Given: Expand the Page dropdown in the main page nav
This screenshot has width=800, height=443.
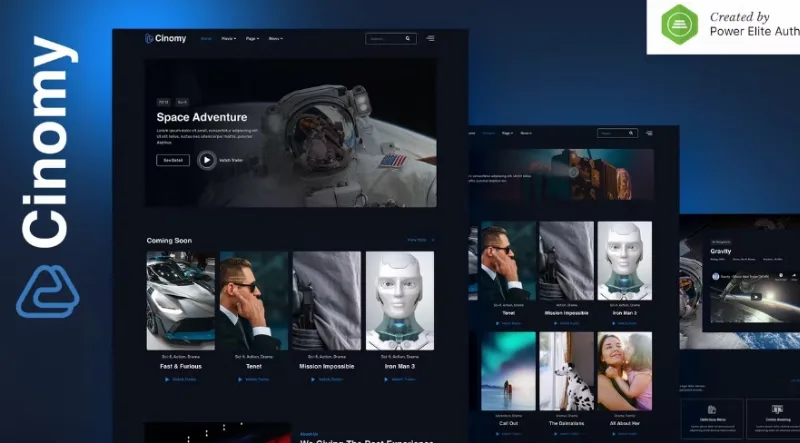Looking at the screenshot, I should 252,38.
